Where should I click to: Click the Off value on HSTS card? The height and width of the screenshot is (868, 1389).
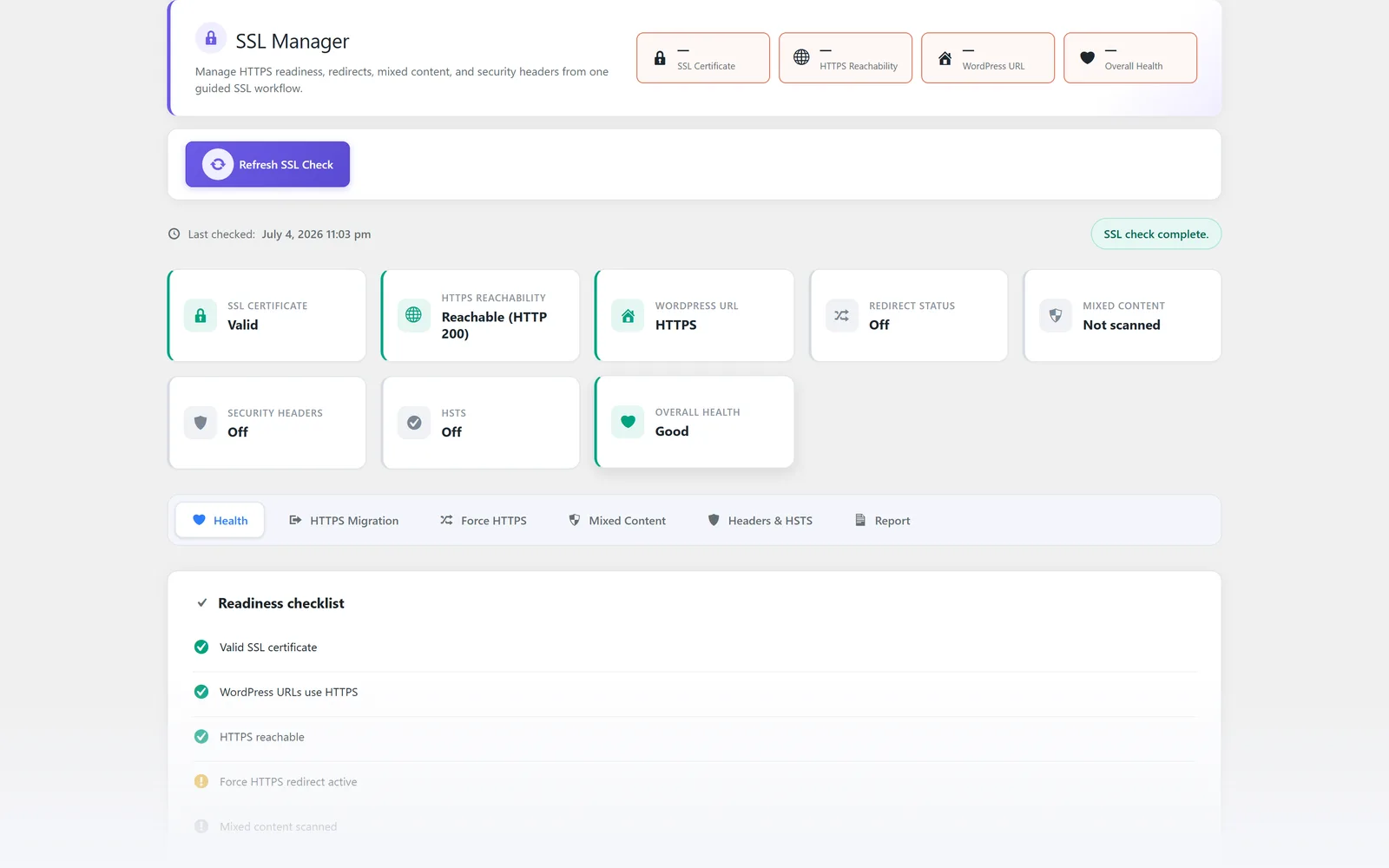(x=451, y=432)
